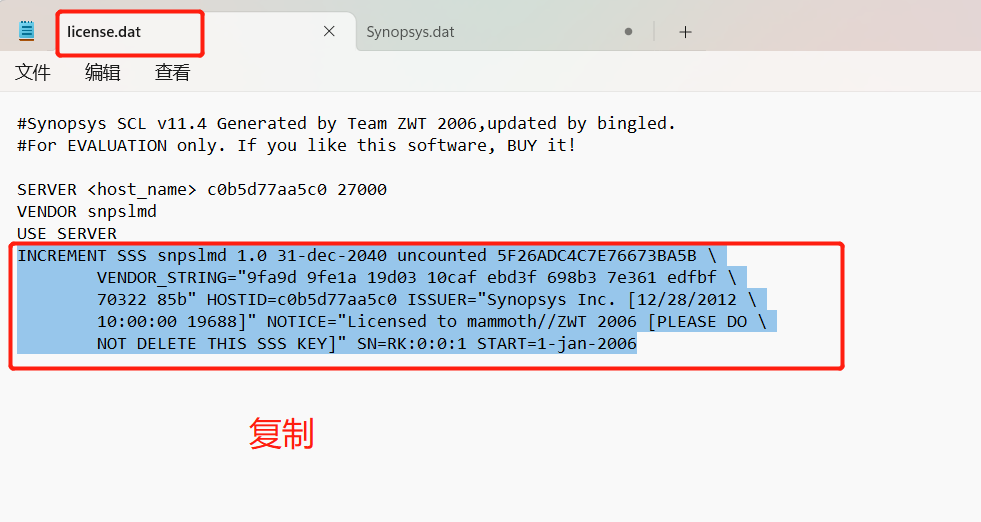Screen dimensions: 981x522
Task: Click the Notepad app icon
Action: click(26, 31)
